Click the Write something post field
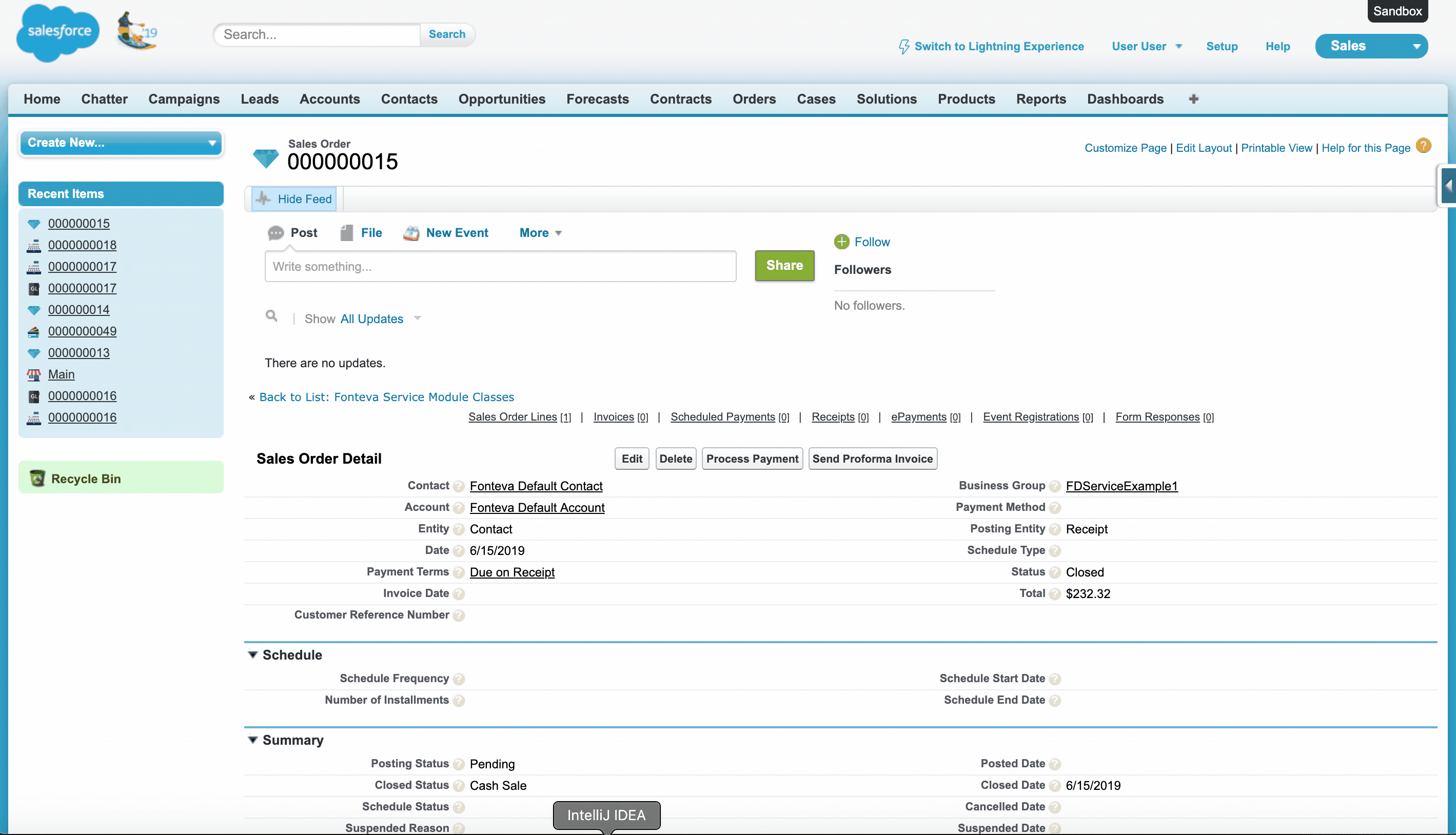The height and width of the screenshot is (835, 1456). point(500,266)
